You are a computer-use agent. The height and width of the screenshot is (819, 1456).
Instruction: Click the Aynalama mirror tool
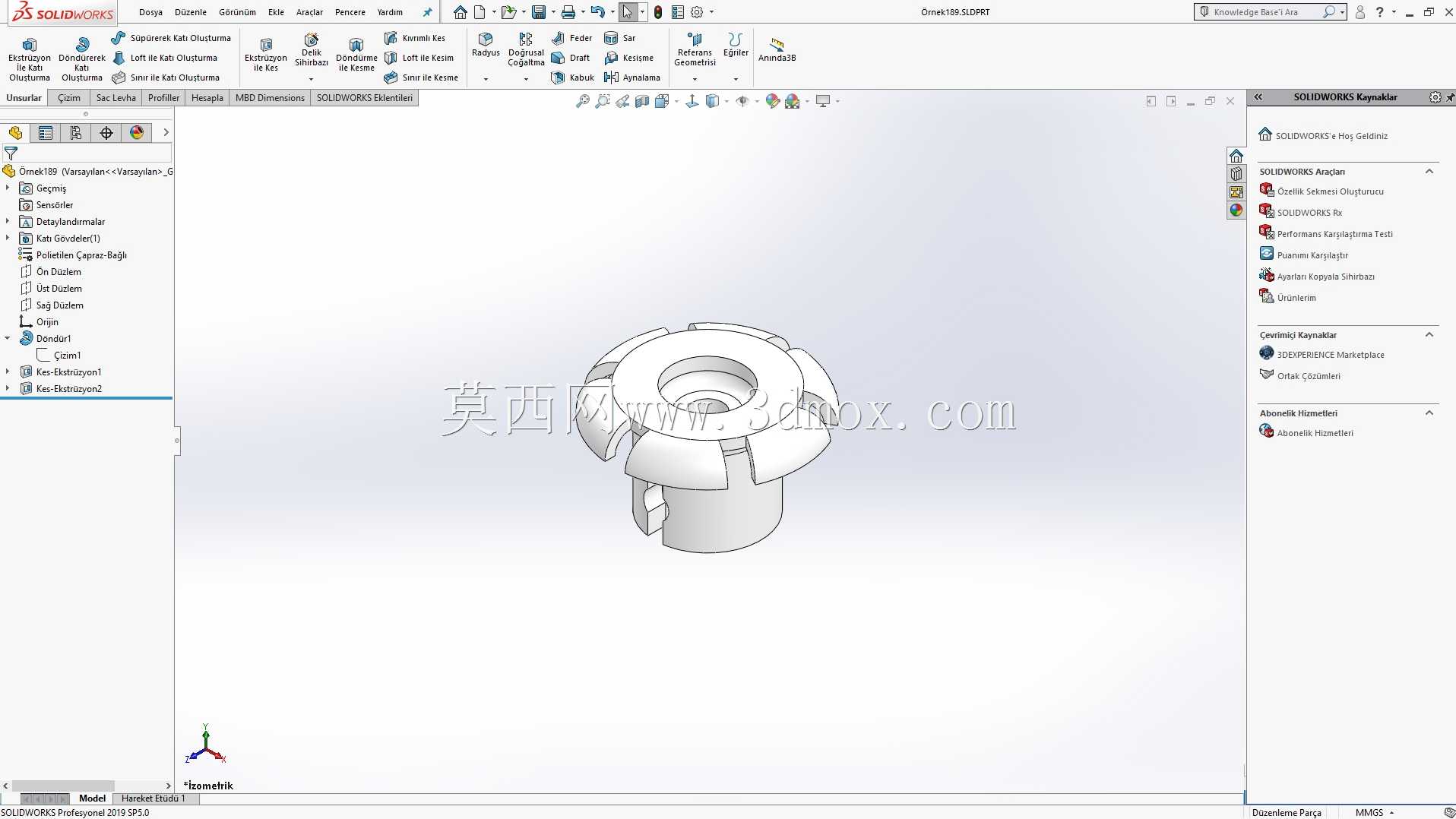tap(632, 77)
